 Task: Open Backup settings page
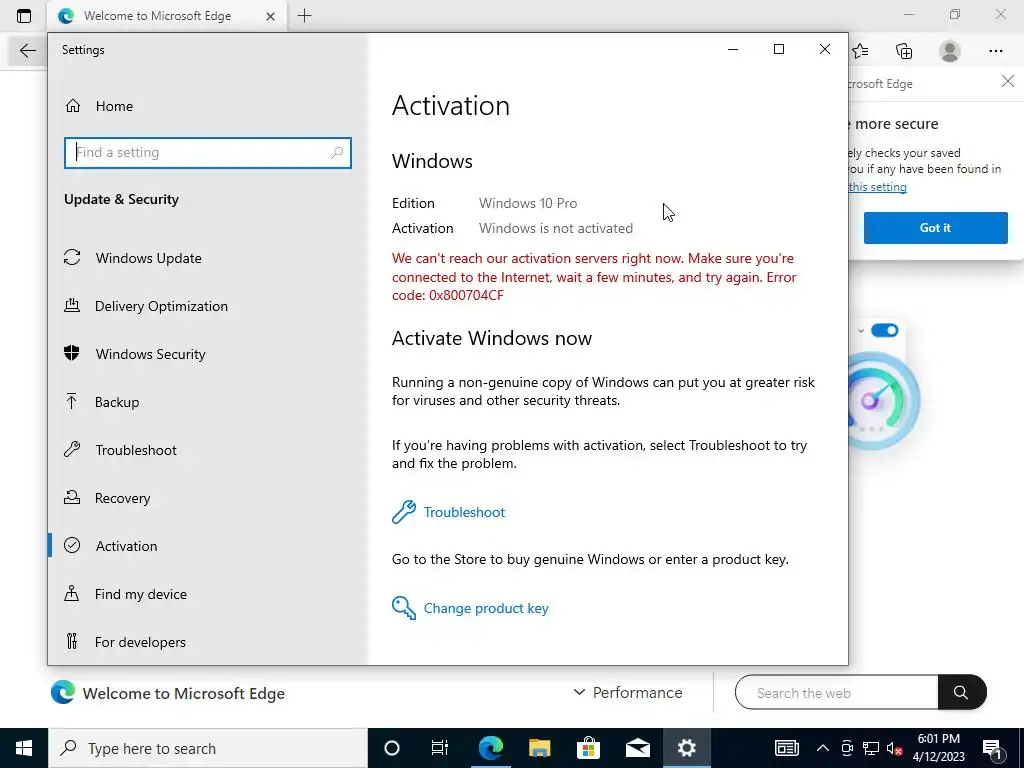pyautogui.click(x=117, y=402)
